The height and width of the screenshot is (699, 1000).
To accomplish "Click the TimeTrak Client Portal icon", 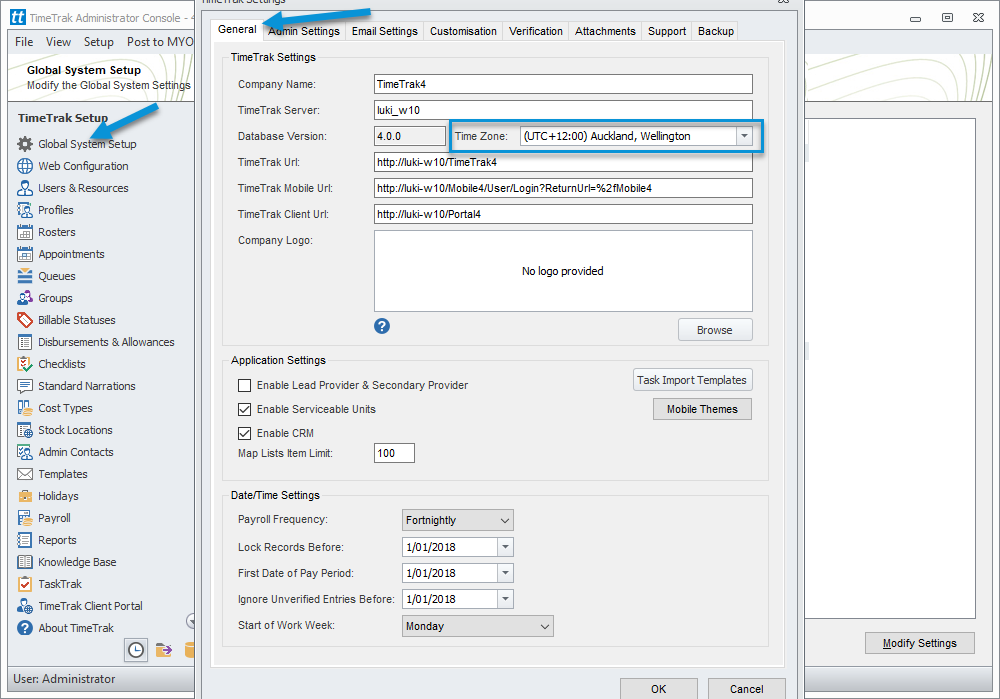I will coord(25,606).
